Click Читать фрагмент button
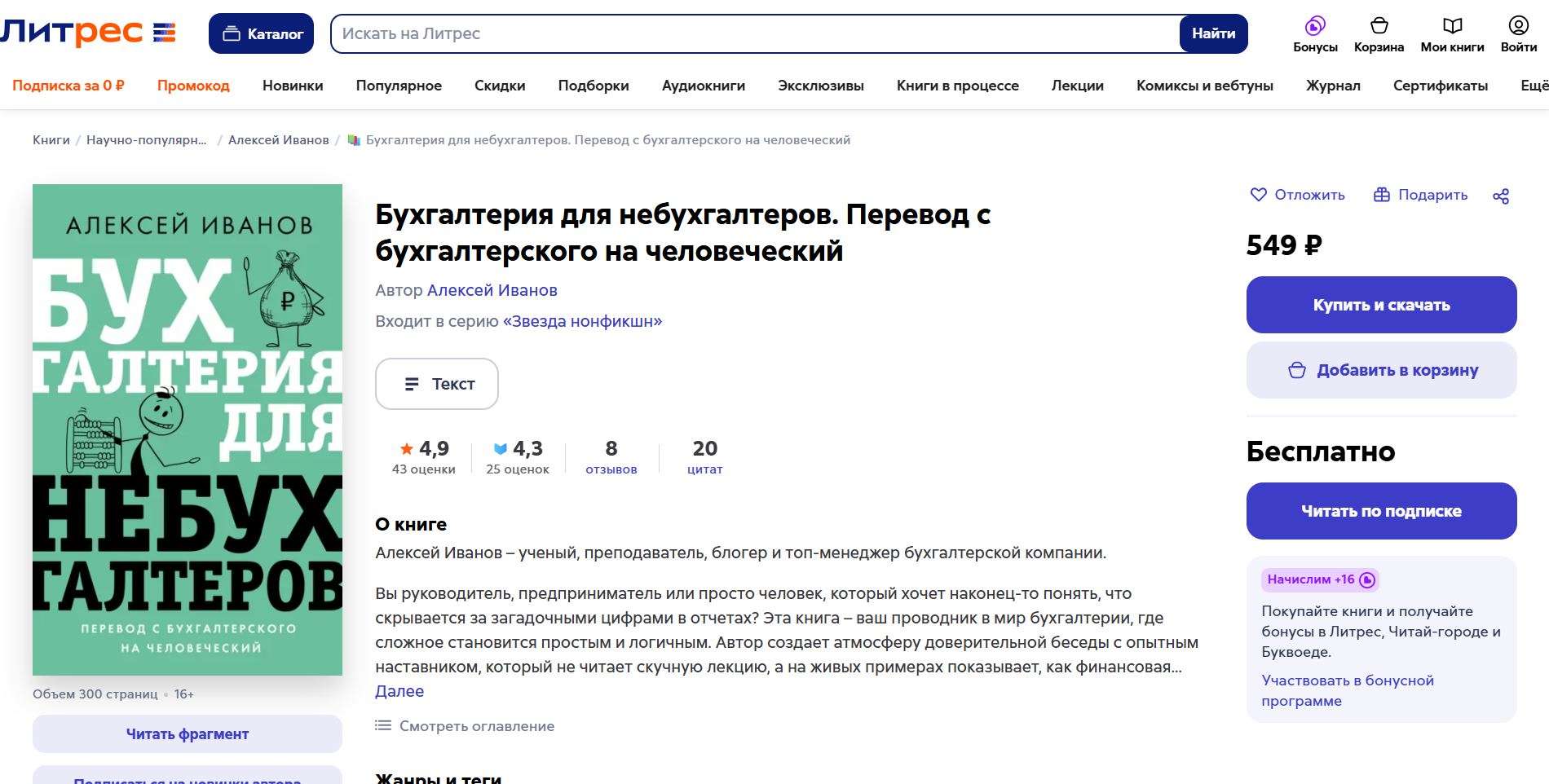 (188, 733)
